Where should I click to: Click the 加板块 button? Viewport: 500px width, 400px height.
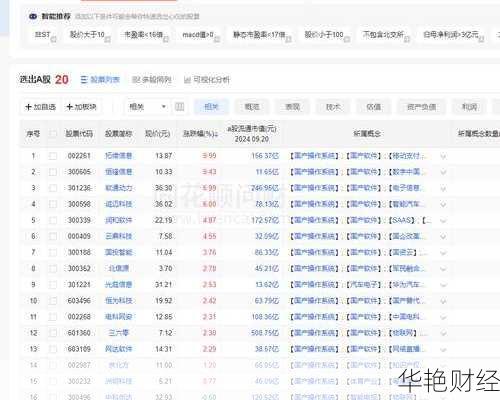pos(81,107)
